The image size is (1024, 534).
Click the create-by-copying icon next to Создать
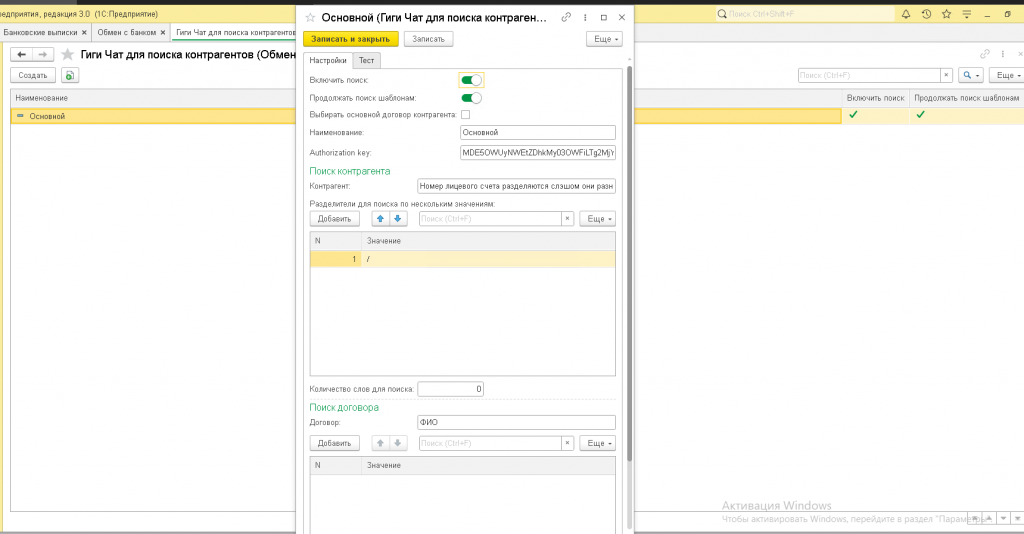[70, 75]
